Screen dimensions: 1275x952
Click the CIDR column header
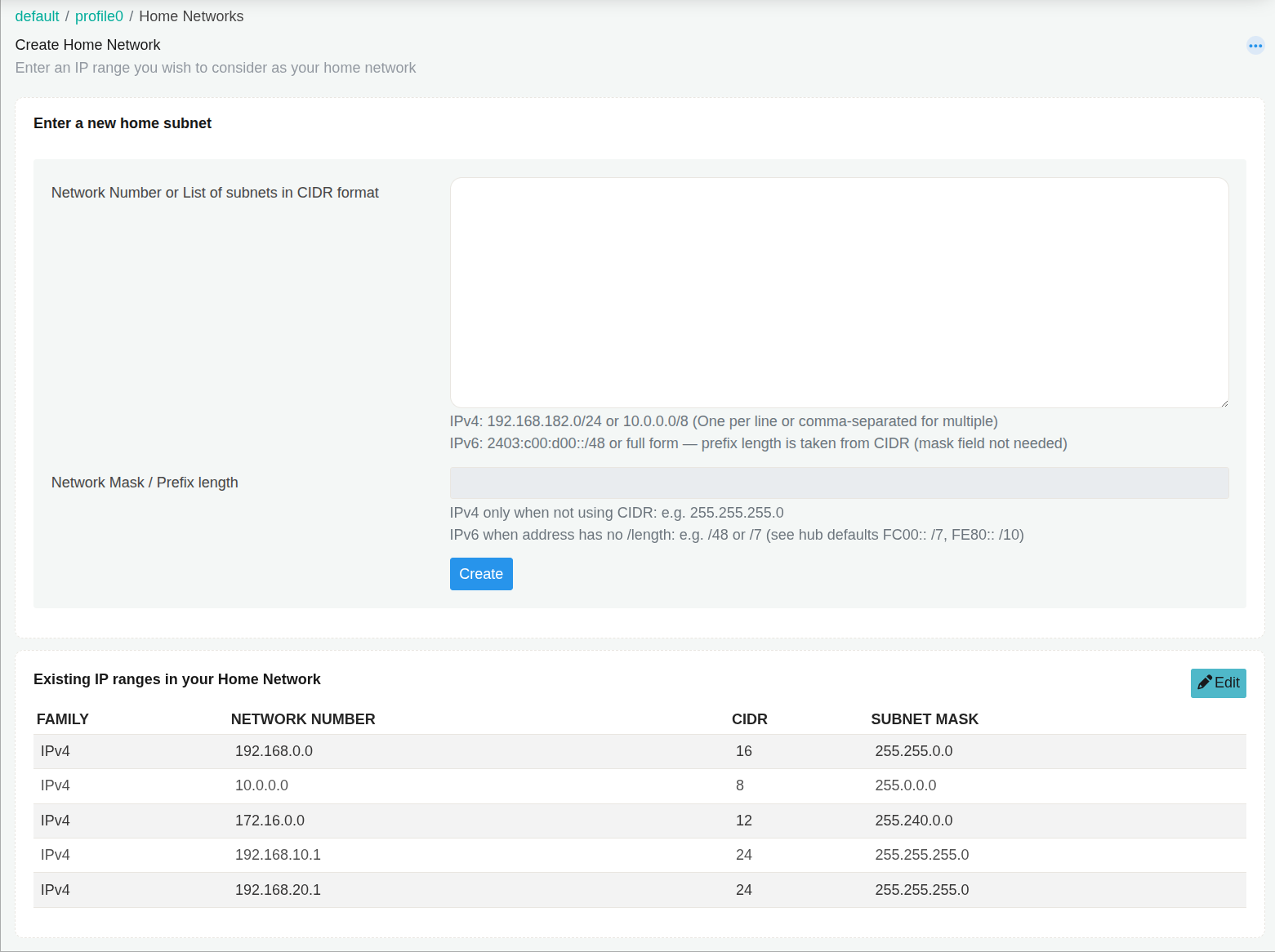(749, 719)
